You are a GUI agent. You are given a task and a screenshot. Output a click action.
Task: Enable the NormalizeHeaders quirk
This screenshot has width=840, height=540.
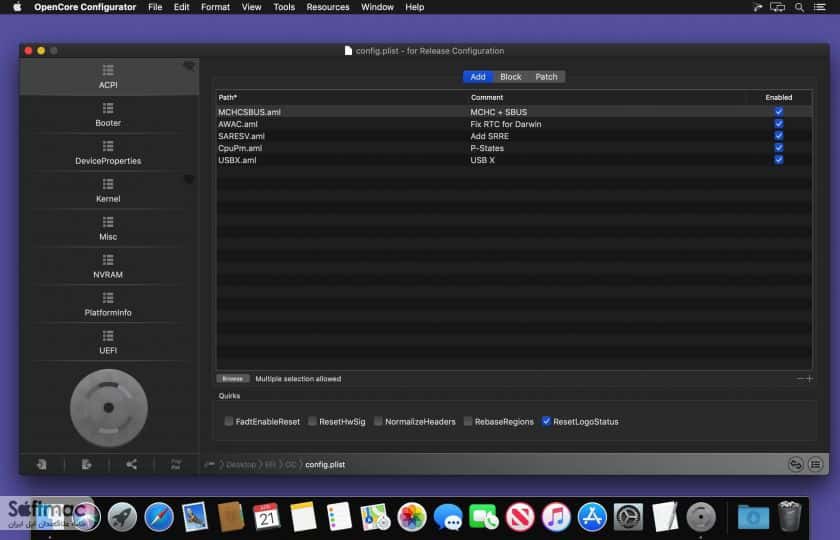[x=378, y=422]
